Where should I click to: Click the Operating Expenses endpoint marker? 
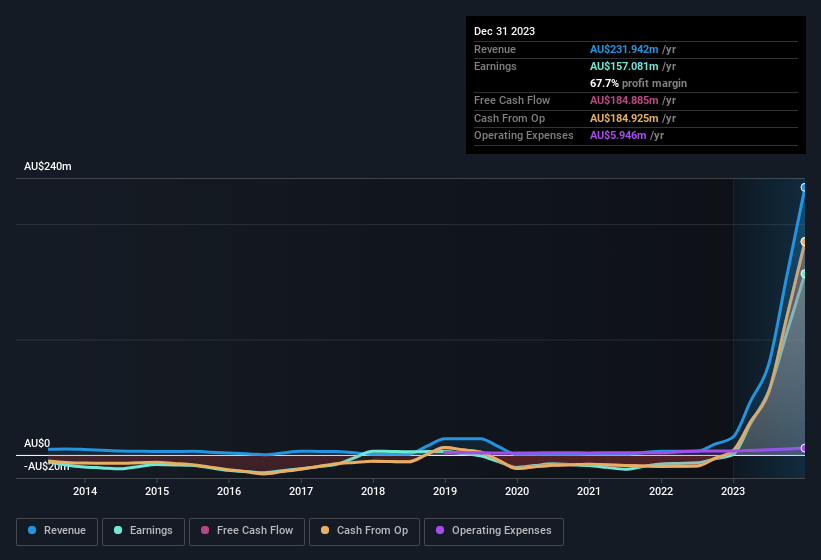pyautogui.click(x=804, y=448)
